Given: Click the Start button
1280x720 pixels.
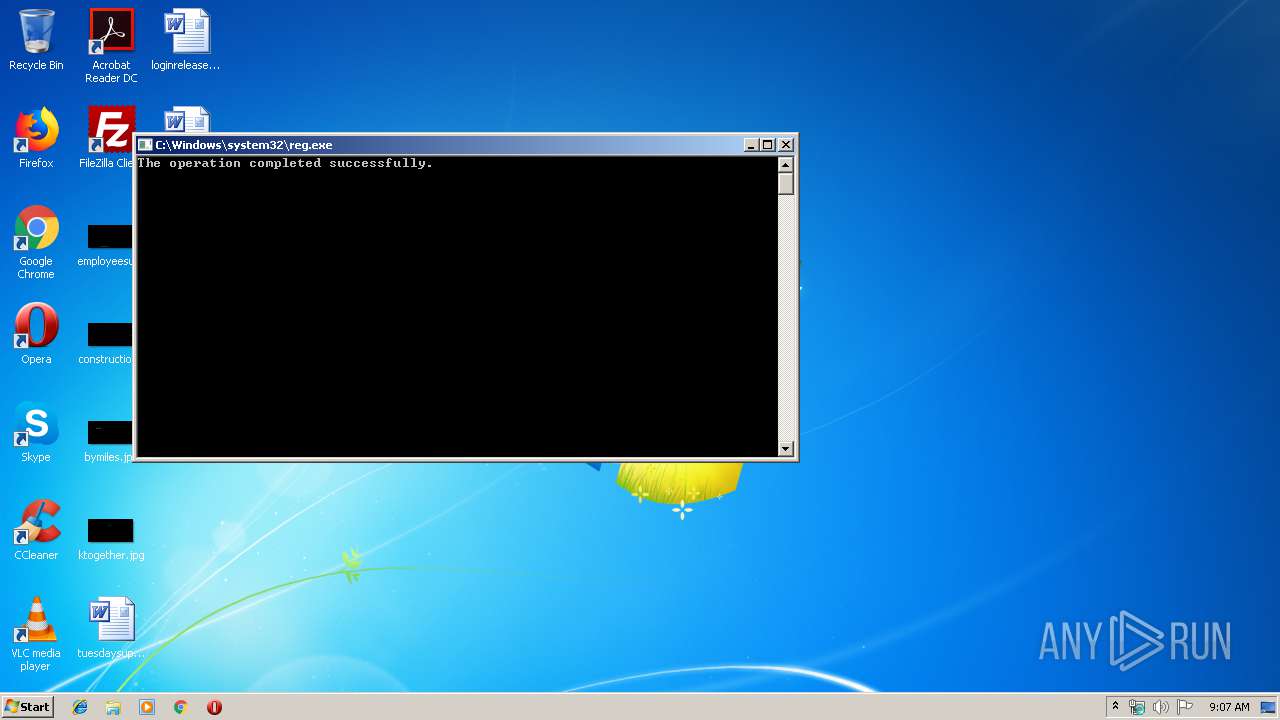Looking at the screenshot, I should [x=27, y=706].
